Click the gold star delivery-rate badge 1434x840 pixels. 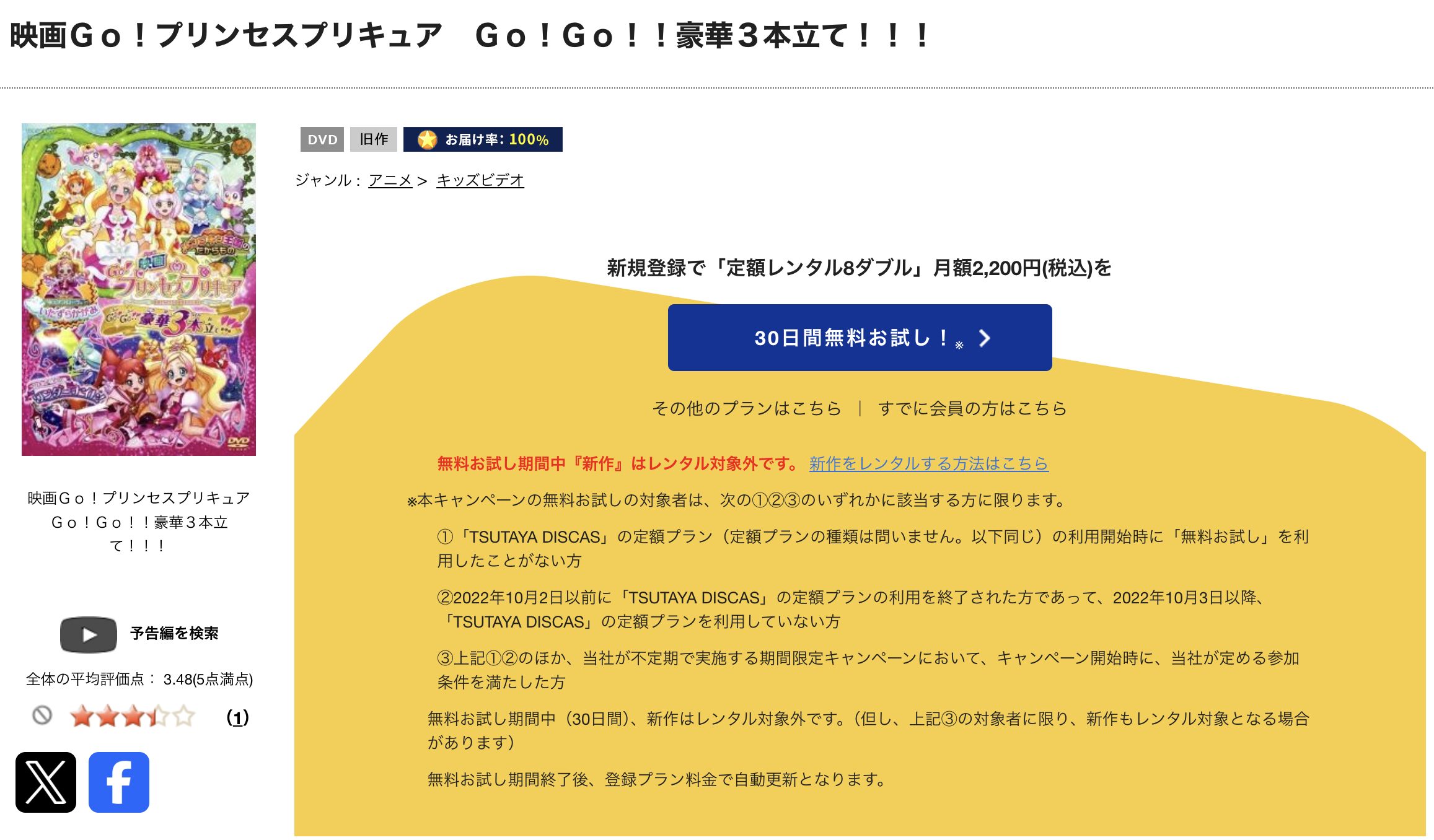tap(483, 139)
